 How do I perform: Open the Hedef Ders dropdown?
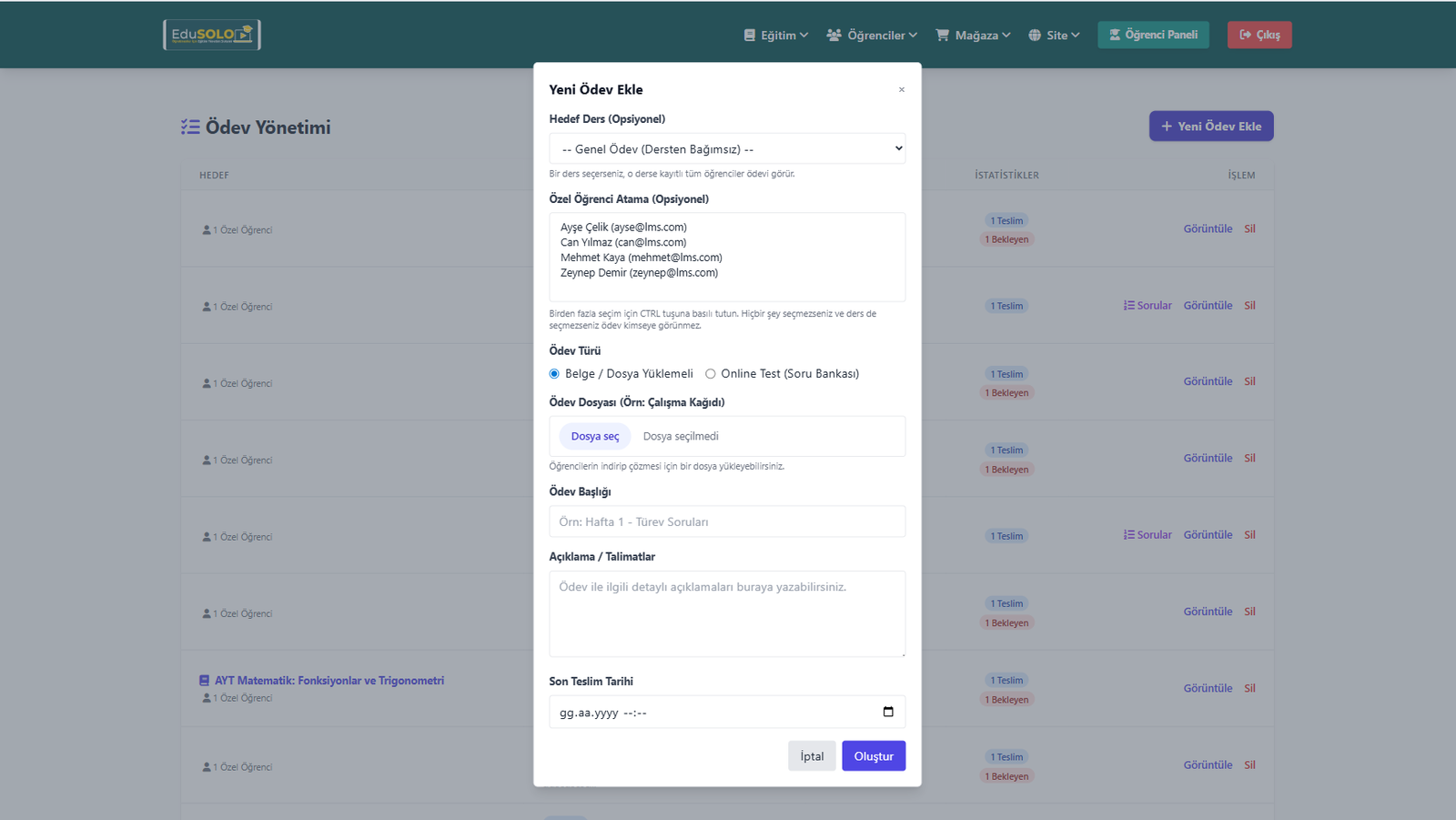coord(727,148)
